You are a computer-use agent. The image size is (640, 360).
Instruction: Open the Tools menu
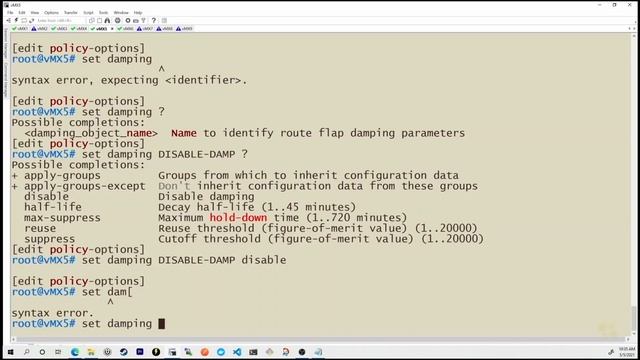104,13
